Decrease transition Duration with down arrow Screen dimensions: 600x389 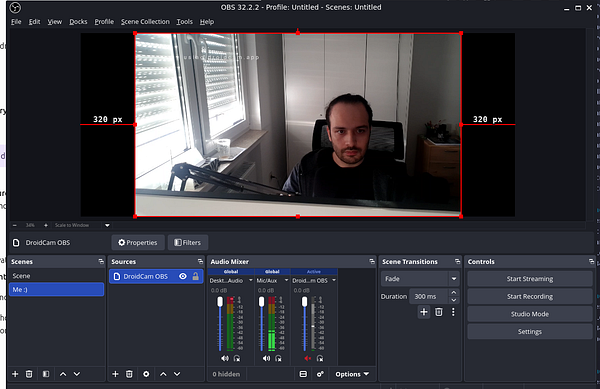(x=454, y=300)
